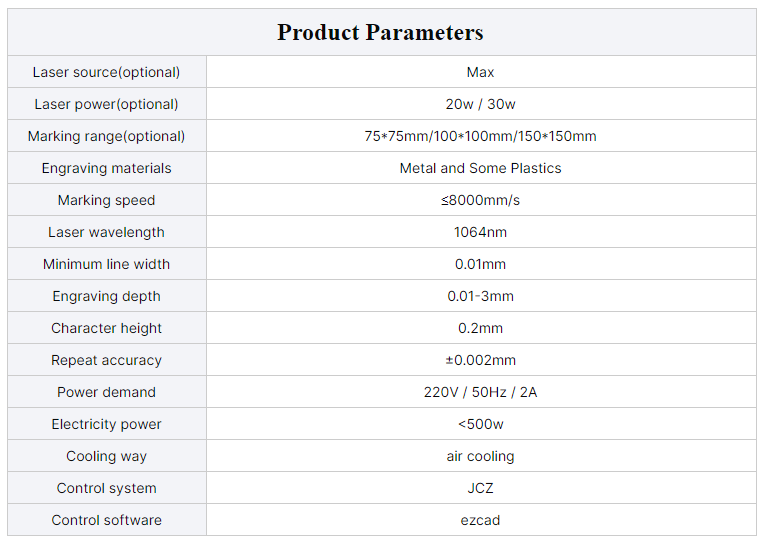Select the ezcad control software value
Screen dimensions: 764x549
coord(480,520)
